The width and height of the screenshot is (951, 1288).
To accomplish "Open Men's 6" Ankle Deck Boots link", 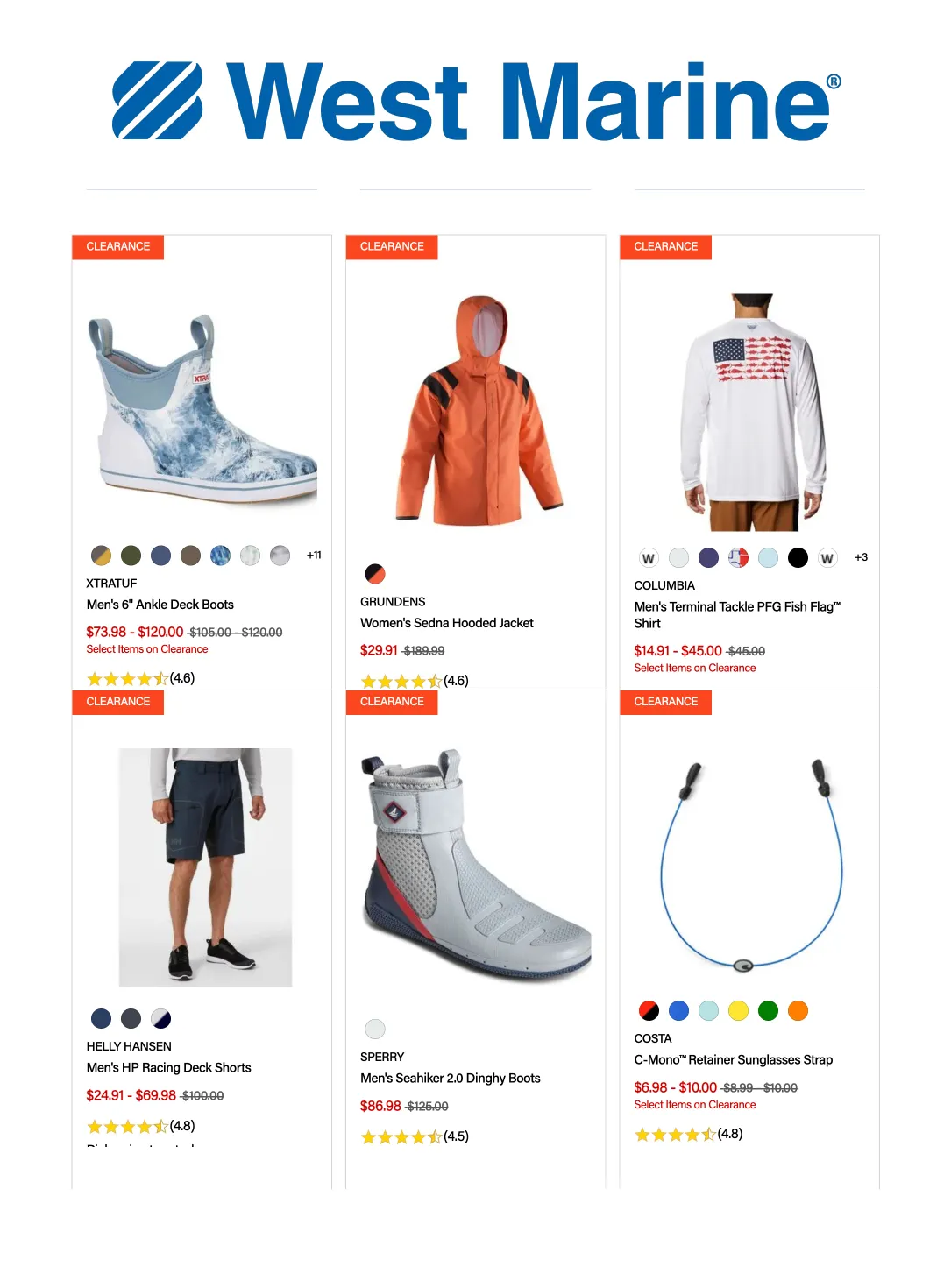I will (160, 605).
